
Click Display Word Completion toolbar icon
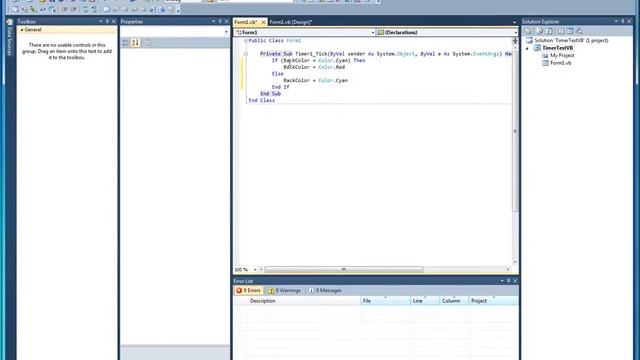42,9
